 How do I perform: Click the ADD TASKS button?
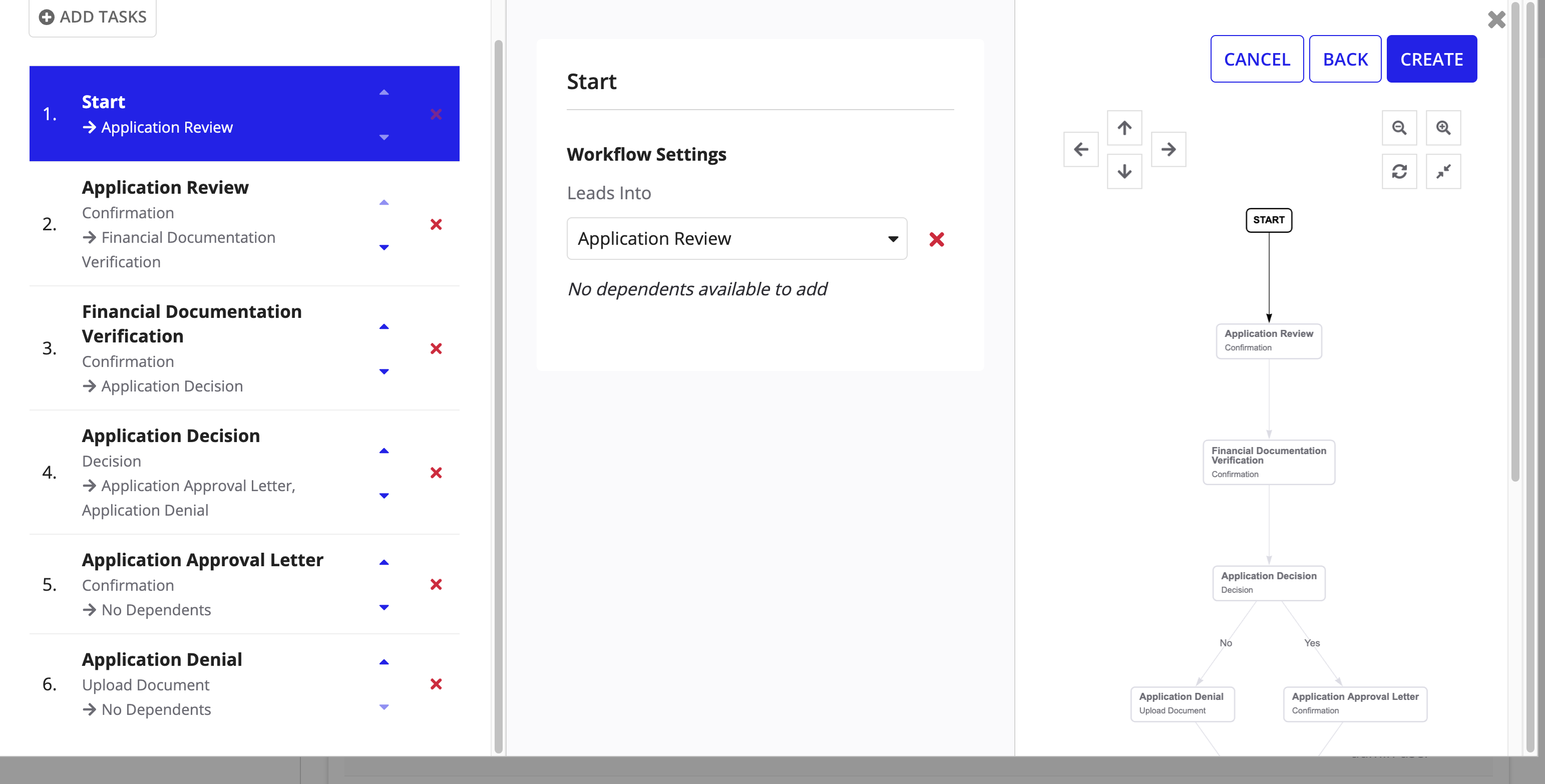click(92, 16)
